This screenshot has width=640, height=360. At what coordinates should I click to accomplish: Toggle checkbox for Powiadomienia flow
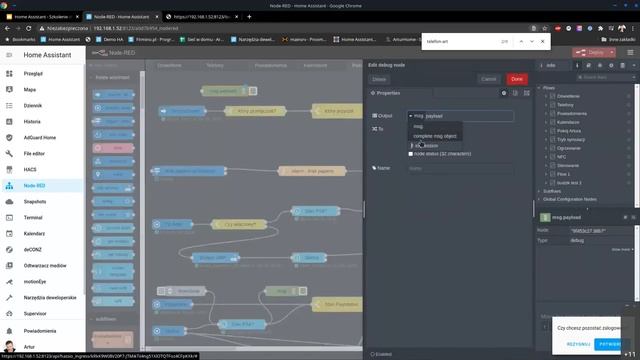(x=553, y=113)
